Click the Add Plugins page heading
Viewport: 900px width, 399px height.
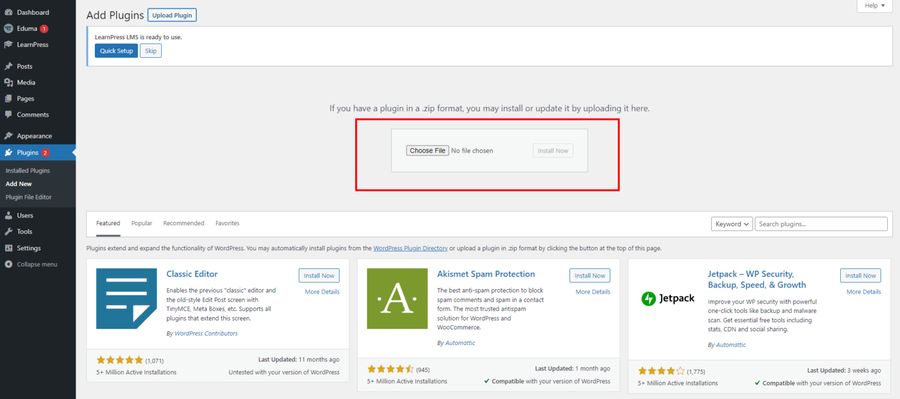114,16
